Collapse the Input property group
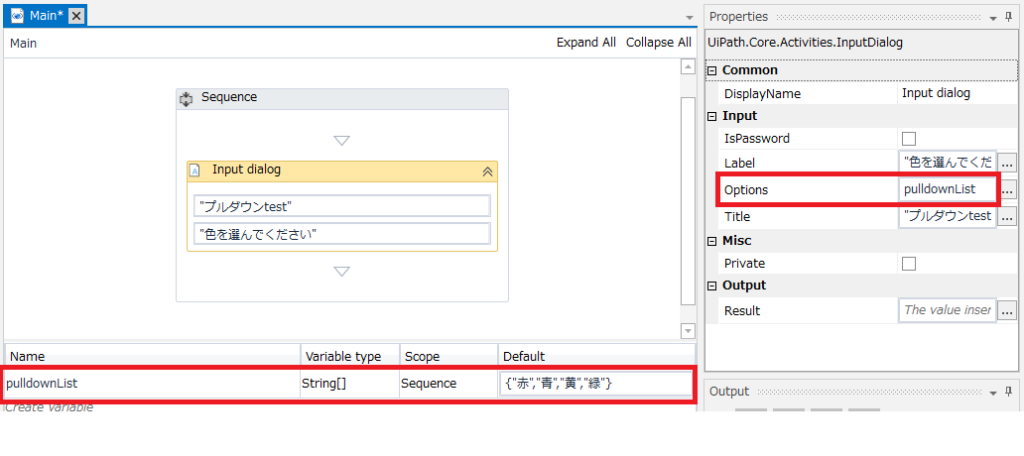1024x456 pixels. coord(712,116)
